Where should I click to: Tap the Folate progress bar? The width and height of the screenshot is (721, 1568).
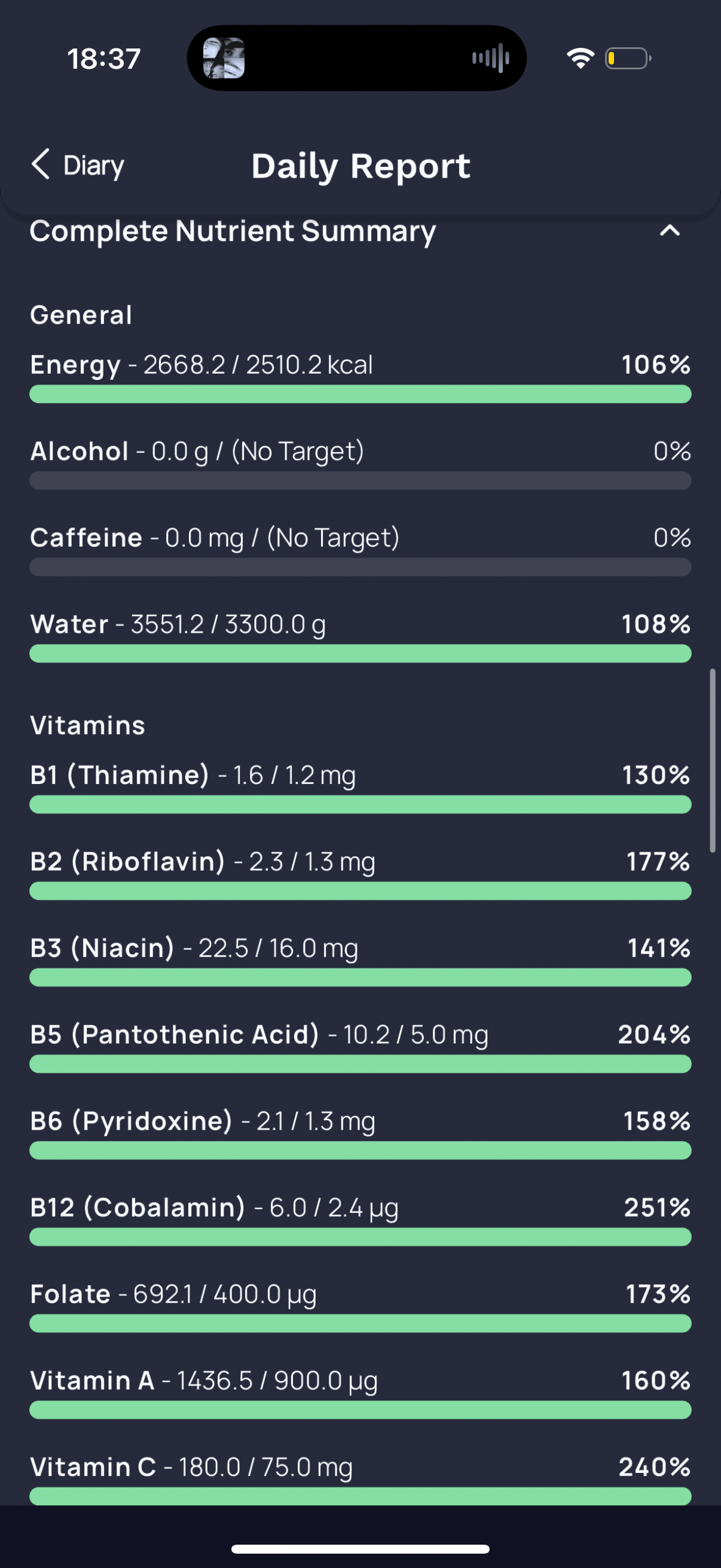[x=360, y=1323]
